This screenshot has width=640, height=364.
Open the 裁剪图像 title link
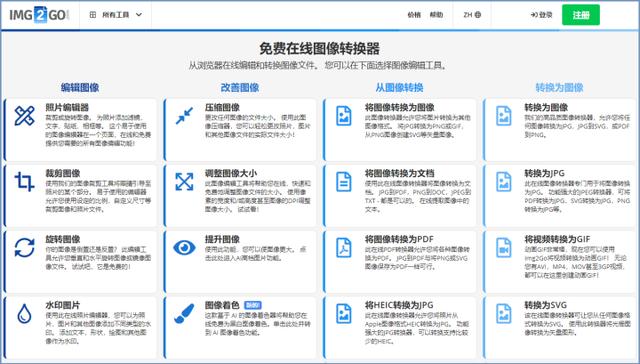point(62,173)
